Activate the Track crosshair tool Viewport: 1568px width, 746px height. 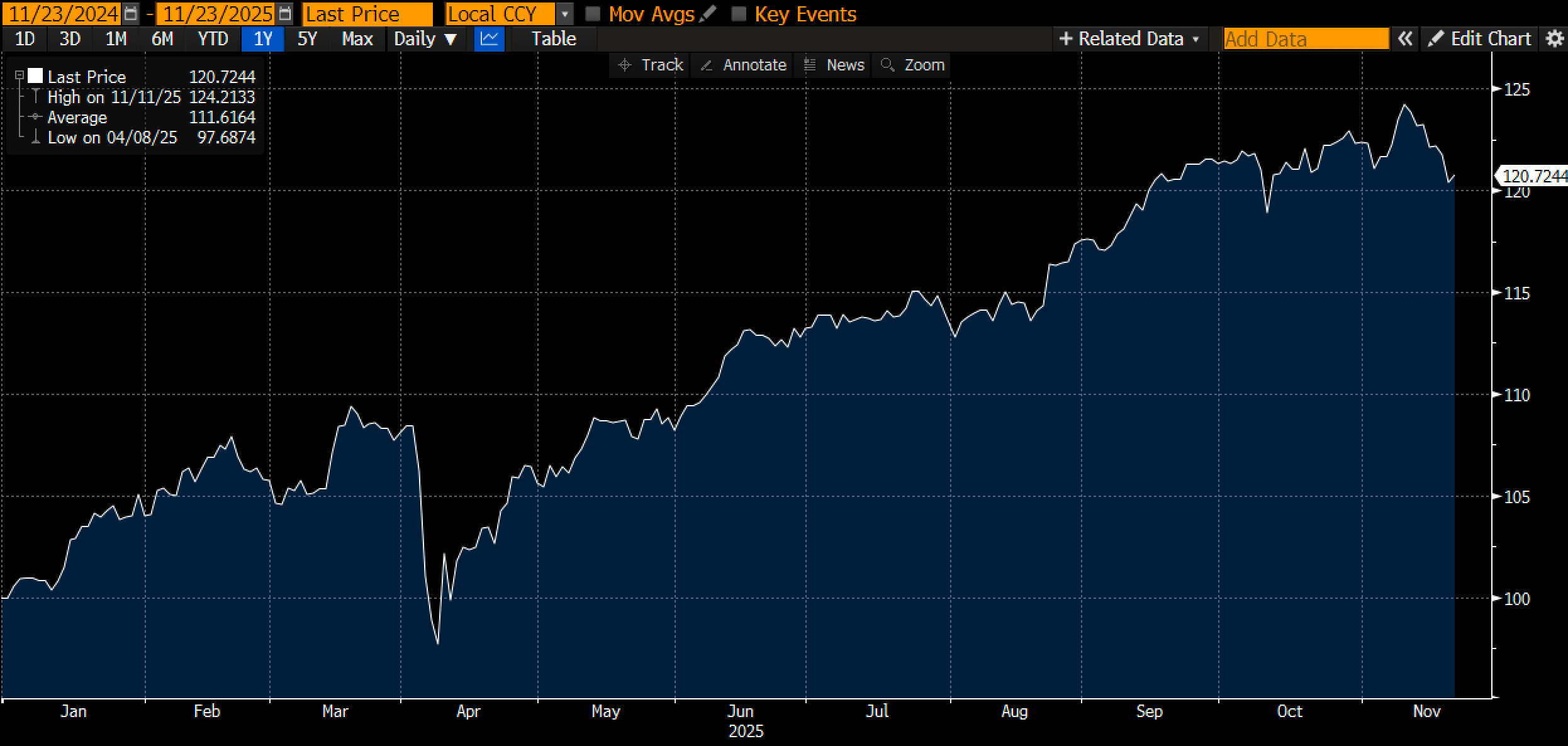(x=651, y=65)
